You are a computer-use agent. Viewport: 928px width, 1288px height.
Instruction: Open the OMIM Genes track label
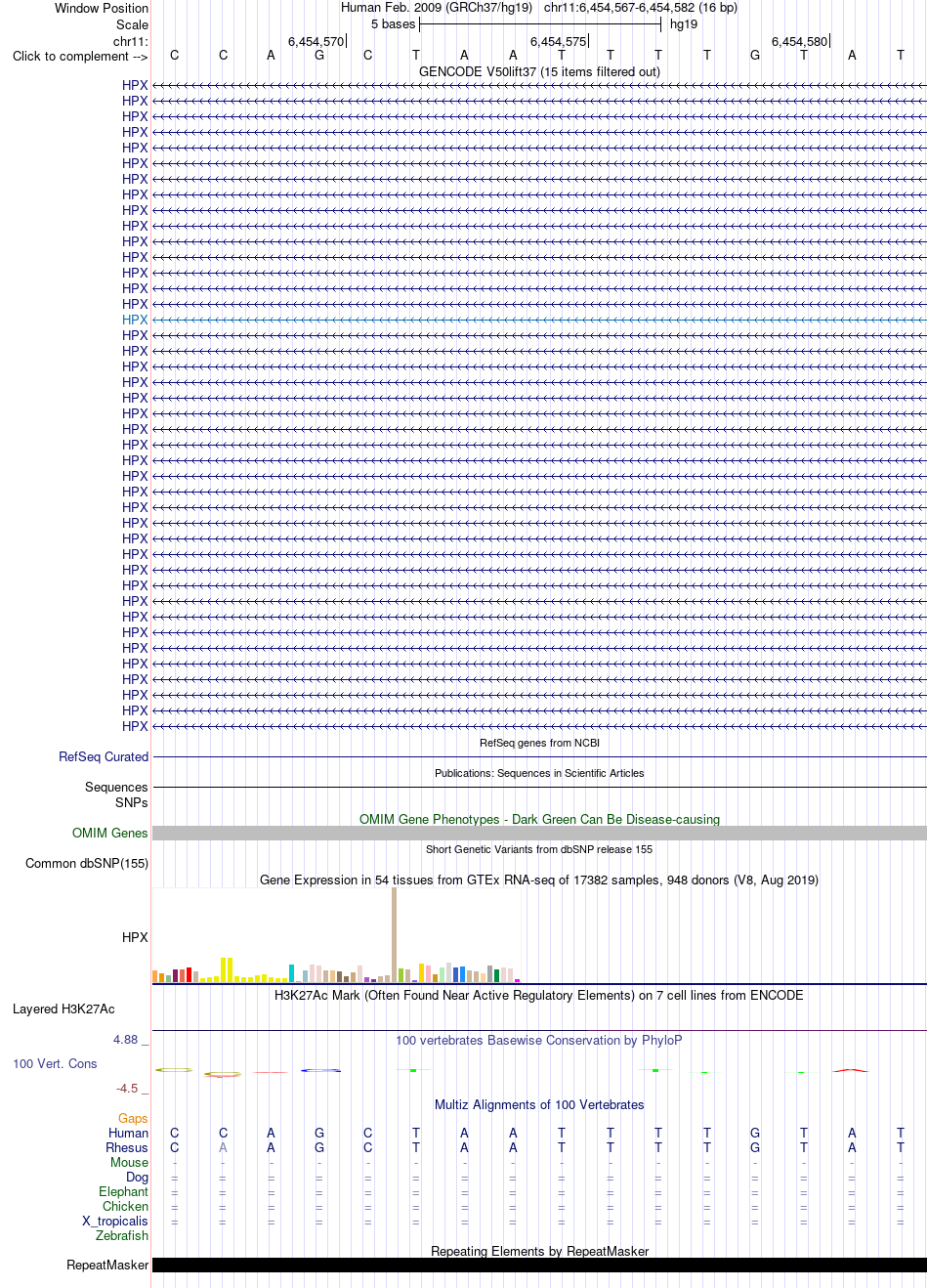[110, 833]
